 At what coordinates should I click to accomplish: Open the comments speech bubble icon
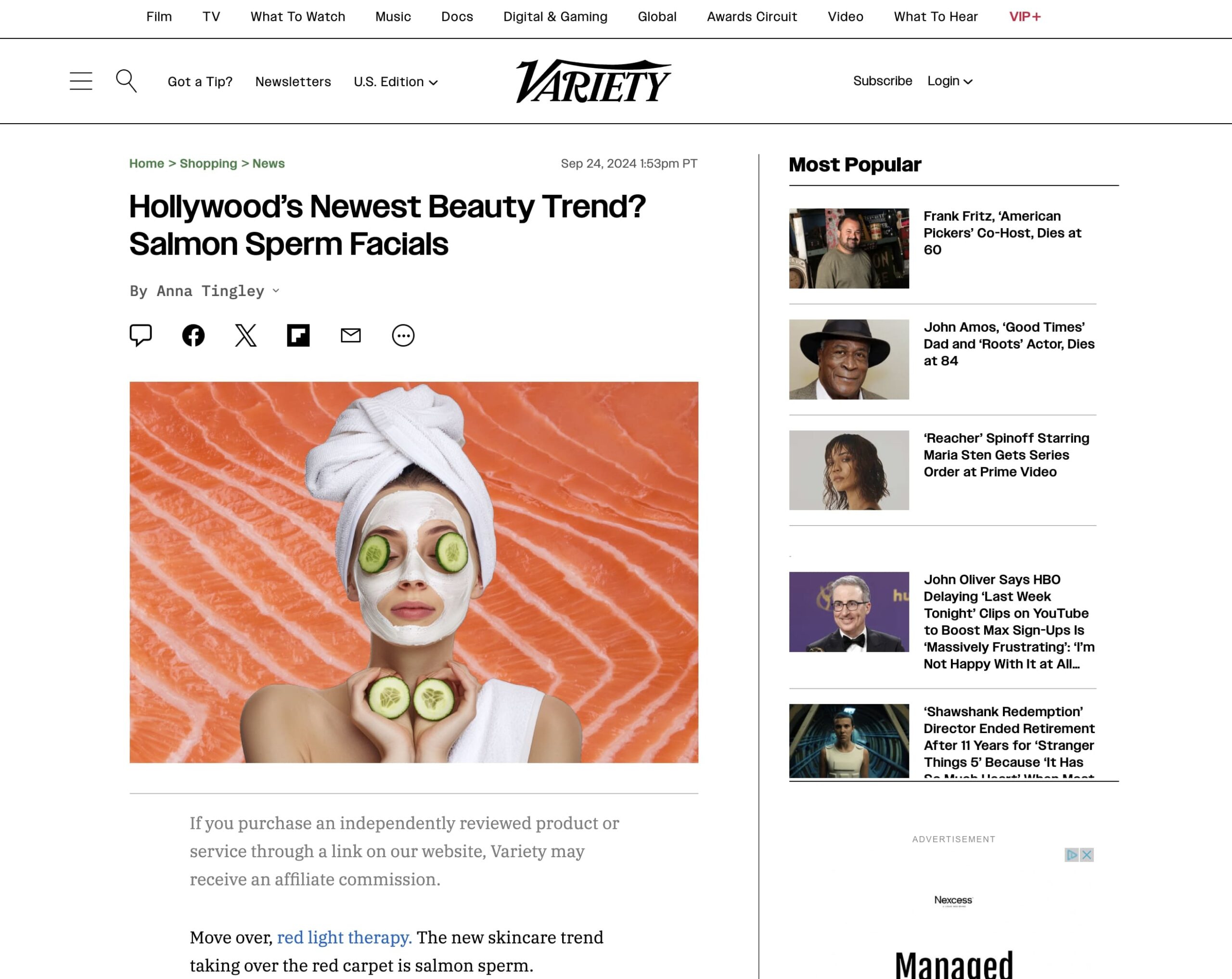(141, 335)
